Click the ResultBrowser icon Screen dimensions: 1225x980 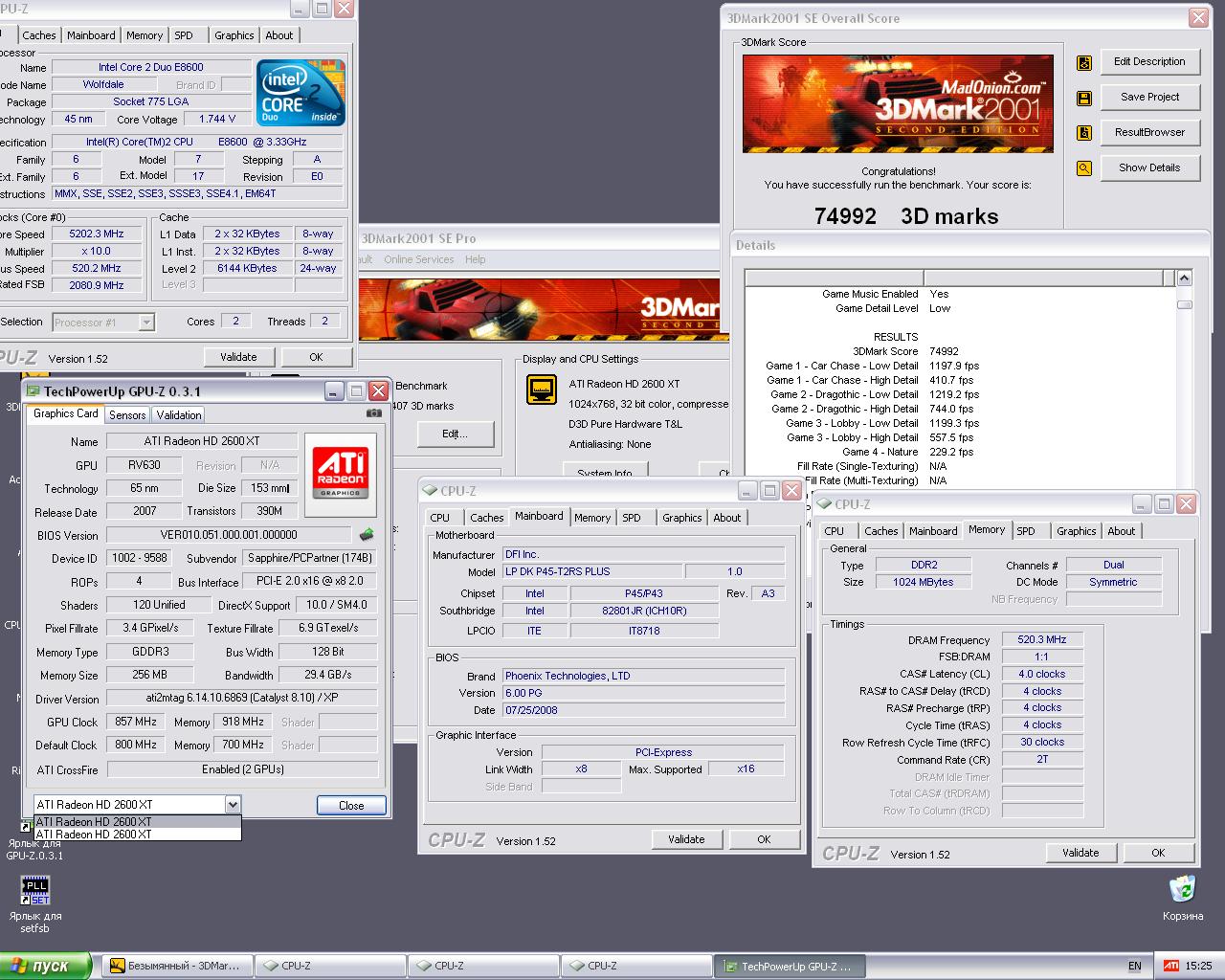(x=1084, y=133)
